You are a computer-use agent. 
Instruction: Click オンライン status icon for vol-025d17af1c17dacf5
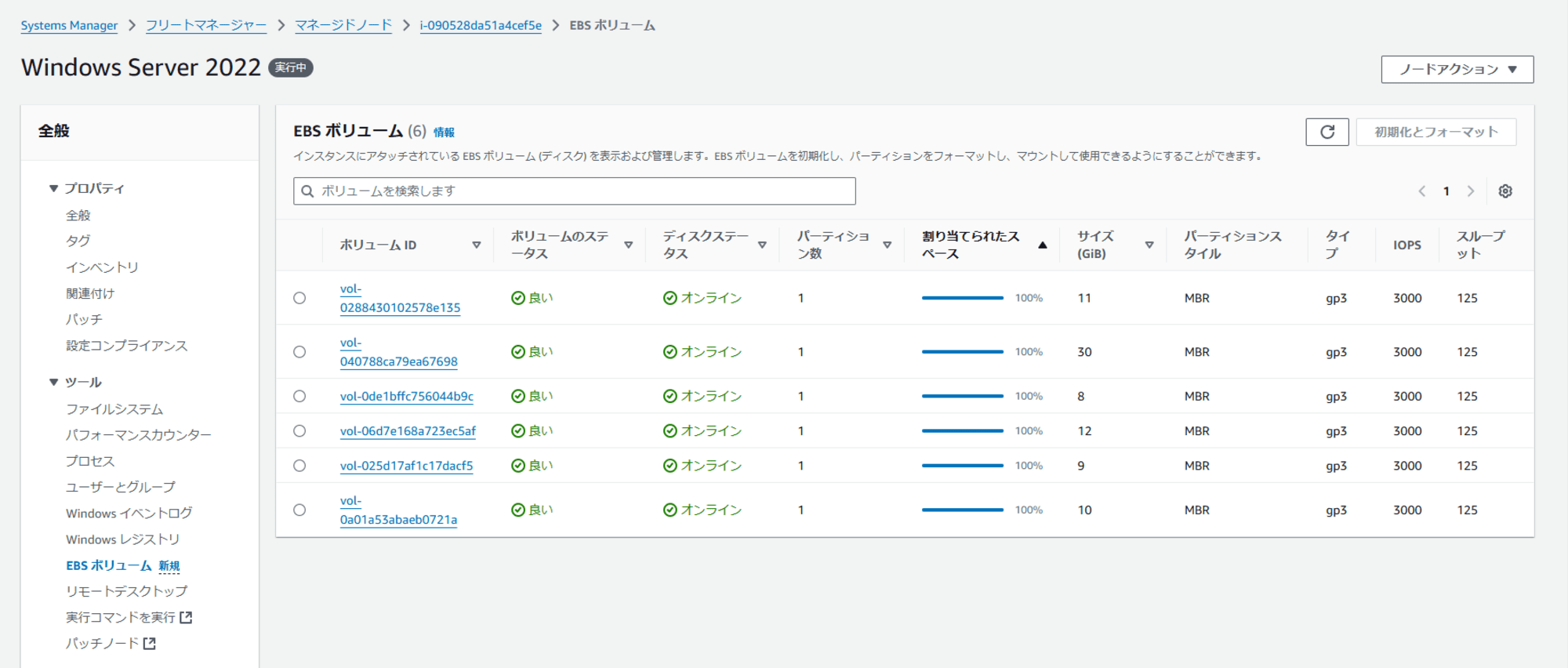coord(670,466)
